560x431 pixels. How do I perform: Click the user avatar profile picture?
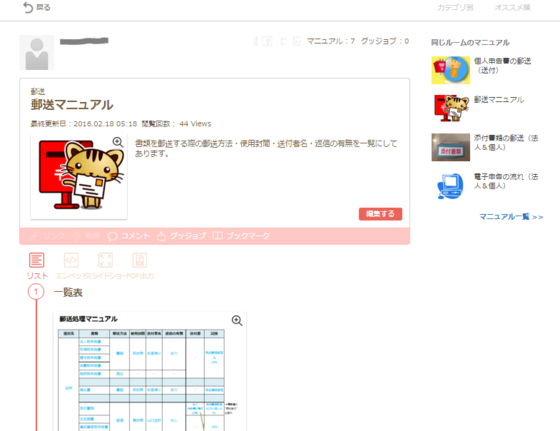[37, 52]
